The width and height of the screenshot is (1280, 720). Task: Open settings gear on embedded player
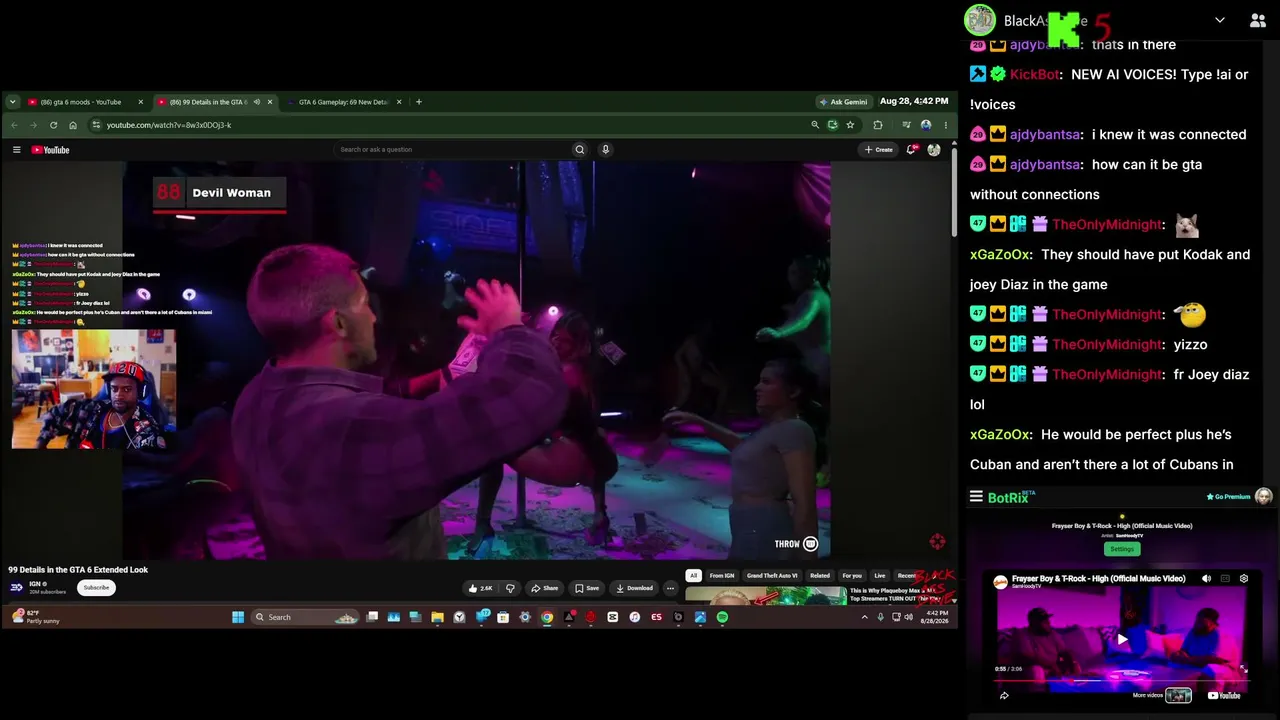[x=1244, y=579]
